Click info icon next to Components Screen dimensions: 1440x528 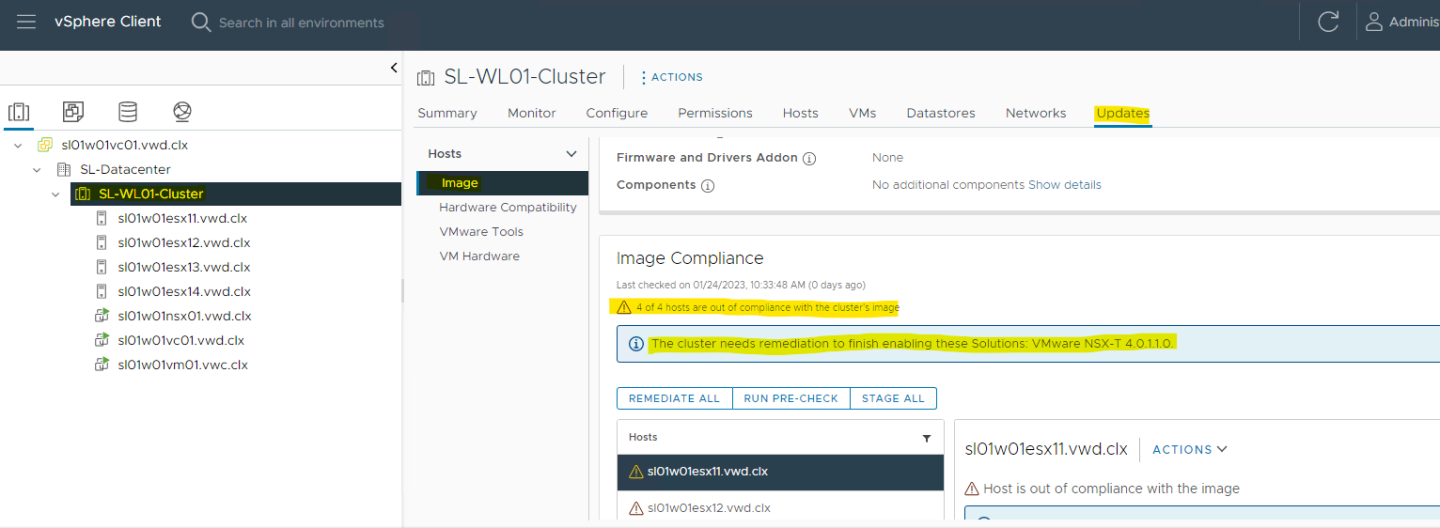click(708, 186)
